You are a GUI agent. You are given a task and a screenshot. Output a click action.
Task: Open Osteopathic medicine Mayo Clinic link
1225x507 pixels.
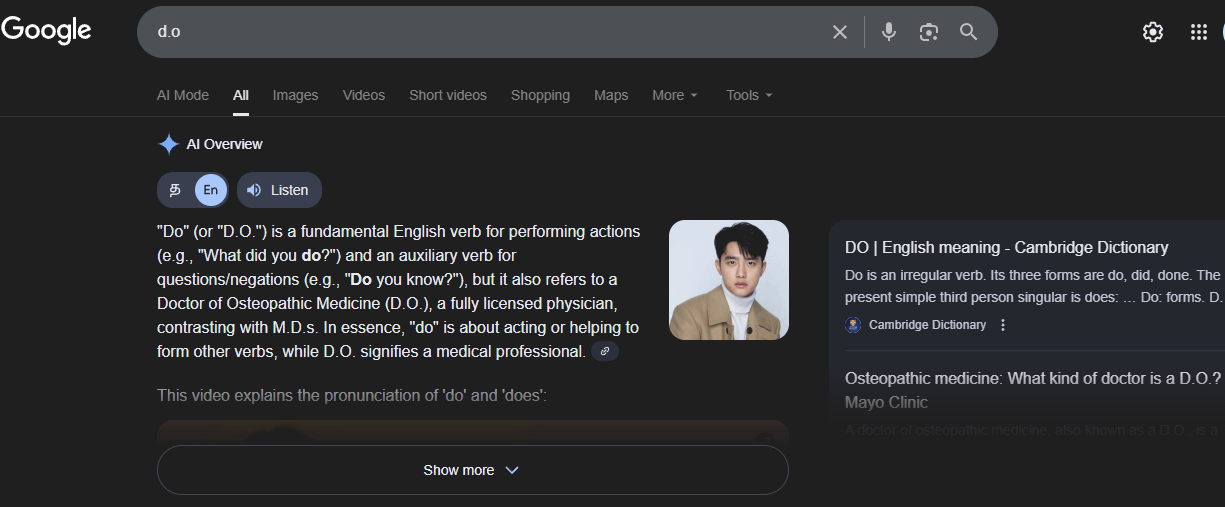[1032, 378]
